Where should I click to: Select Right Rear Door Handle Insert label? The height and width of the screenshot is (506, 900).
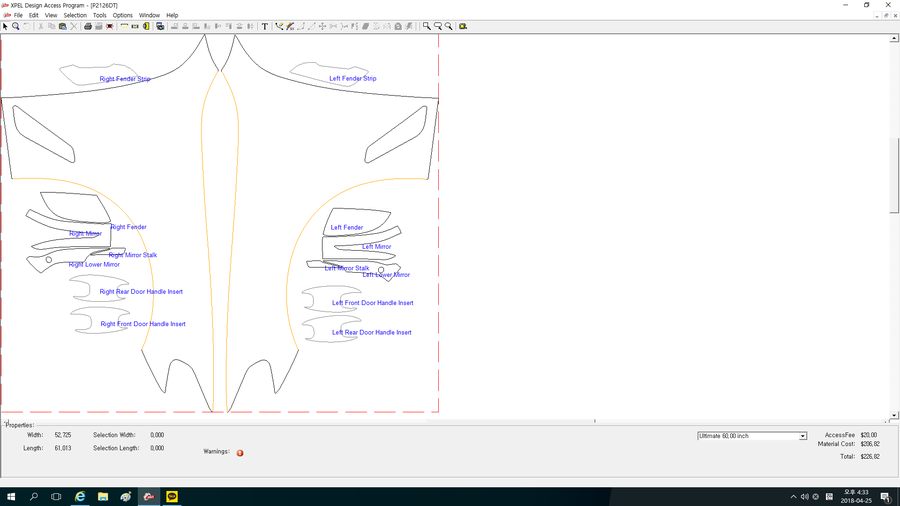point(141,292)
